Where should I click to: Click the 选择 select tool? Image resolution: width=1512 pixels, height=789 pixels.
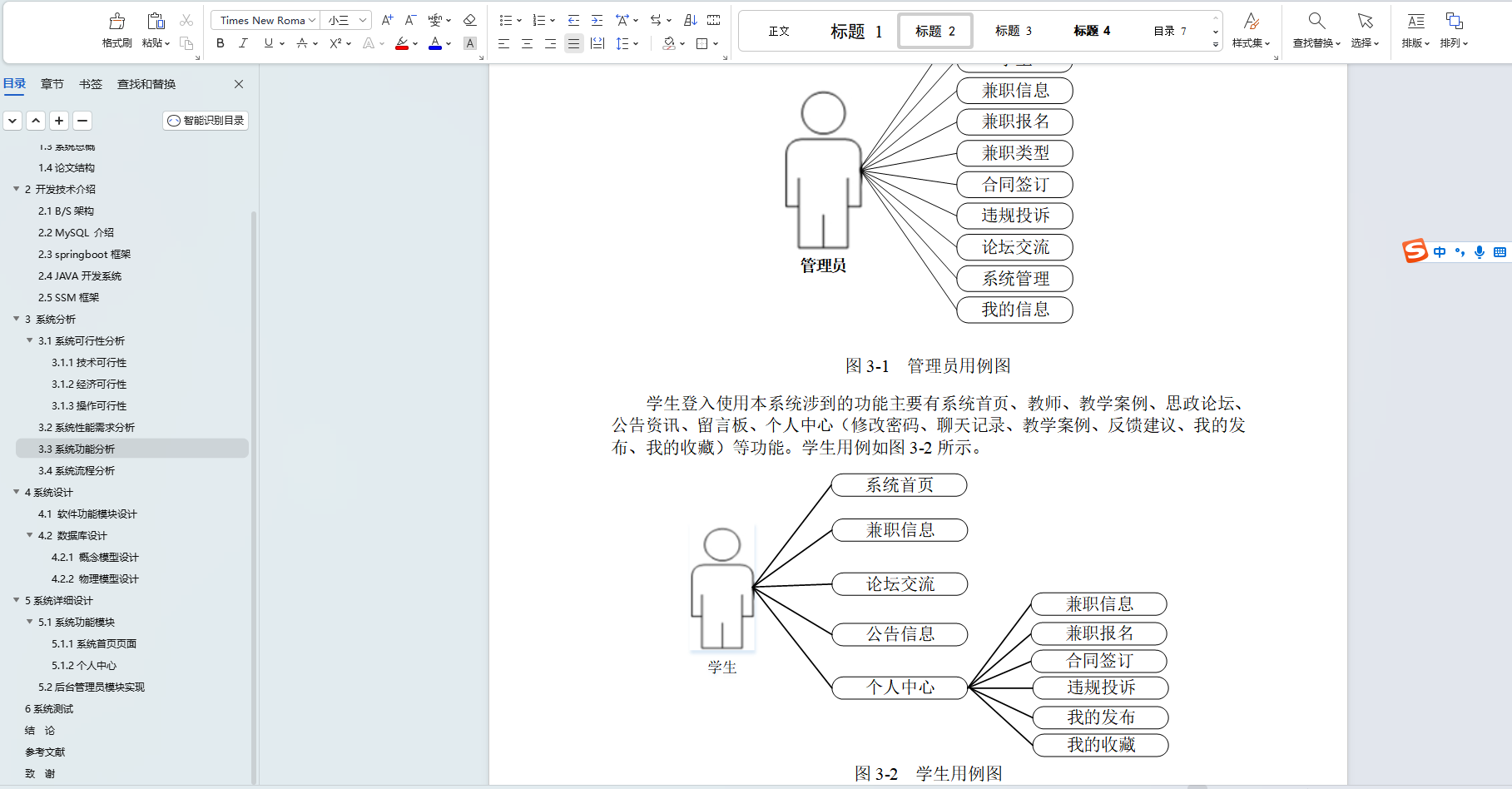(x=1365, y=31)
